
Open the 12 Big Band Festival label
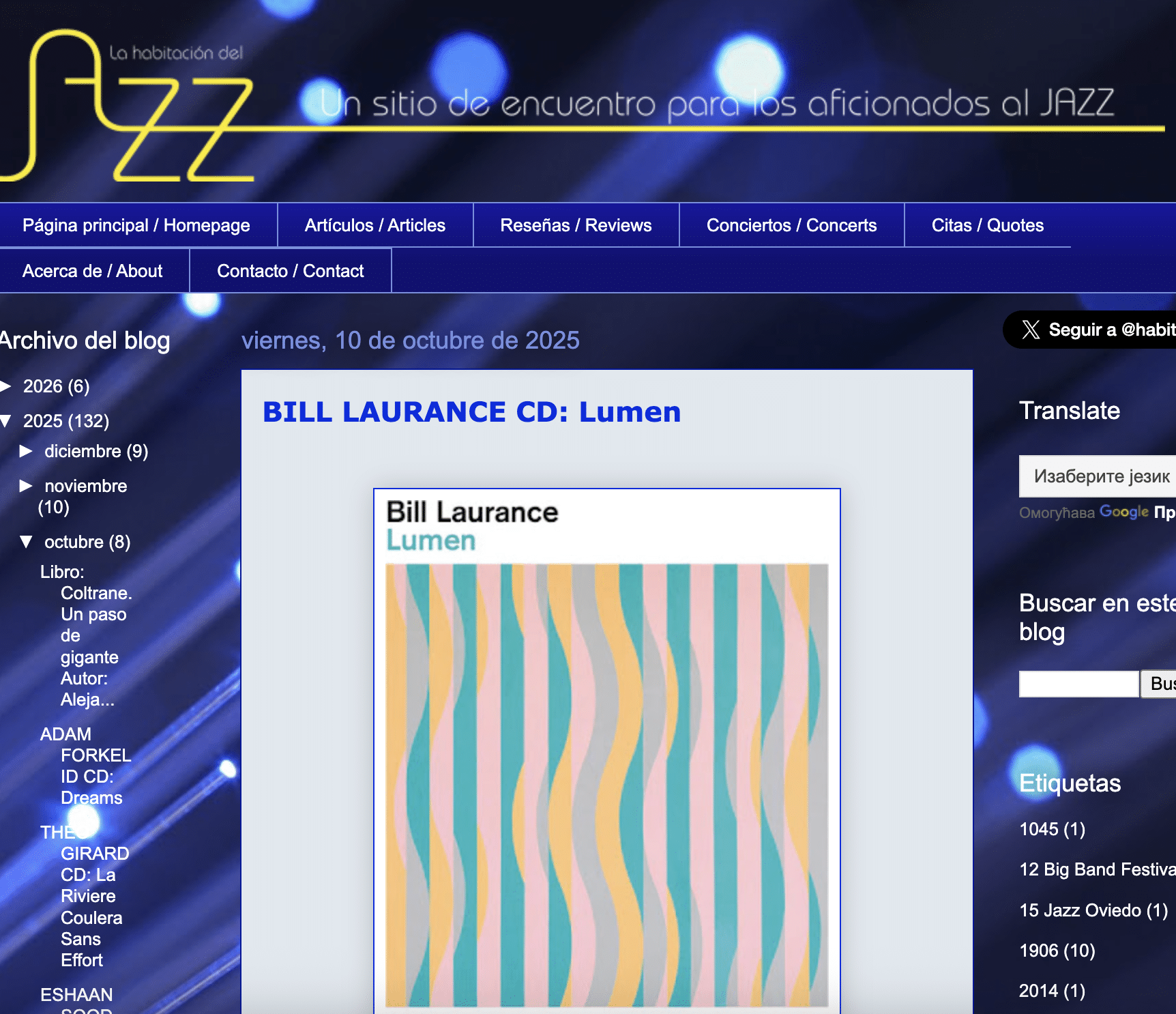tap(1098, 869)
